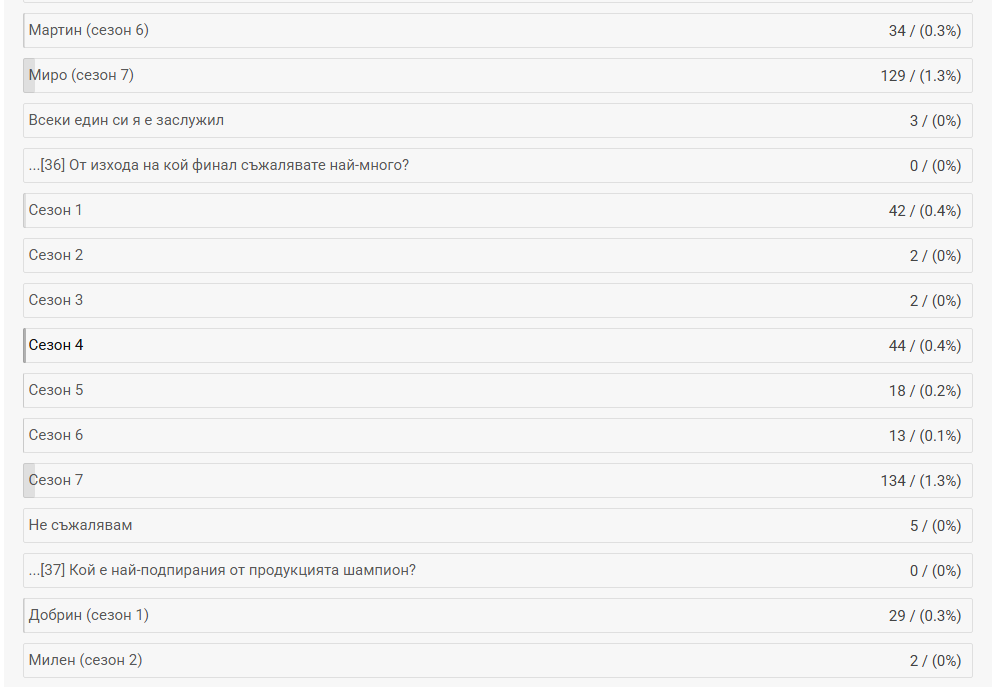992x687 pixels.
Task: Pick the Сезон 2 answer row
Action: (56, 255)
